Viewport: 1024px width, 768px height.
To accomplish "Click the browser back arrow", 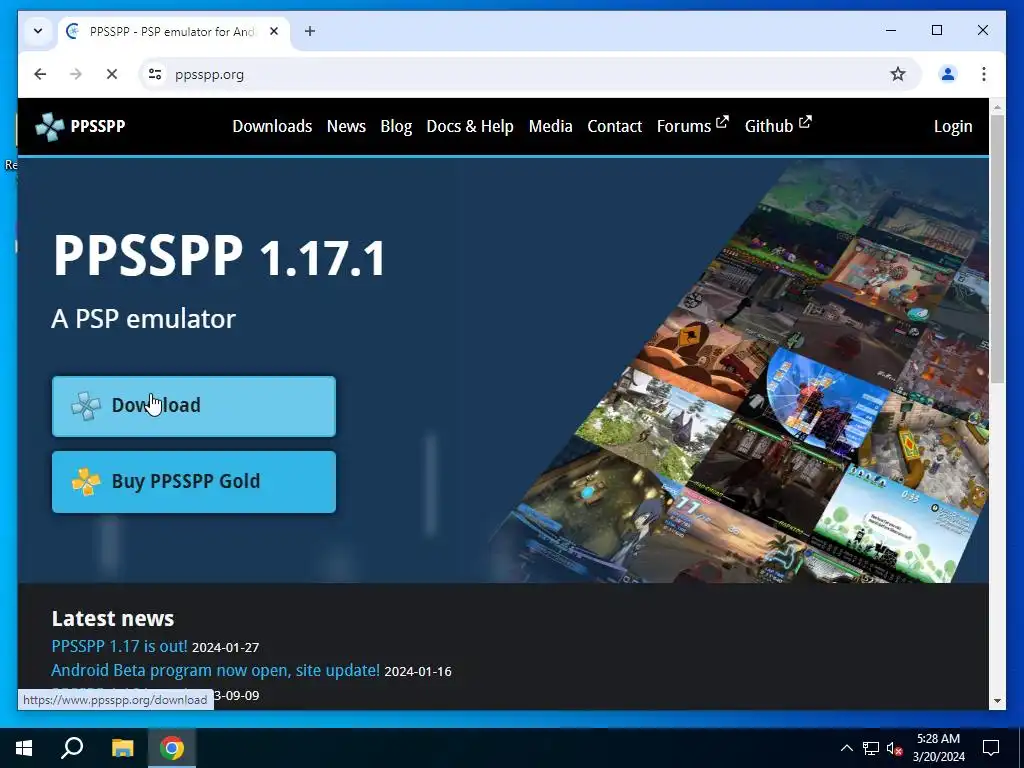I will [x=40, y=74].
